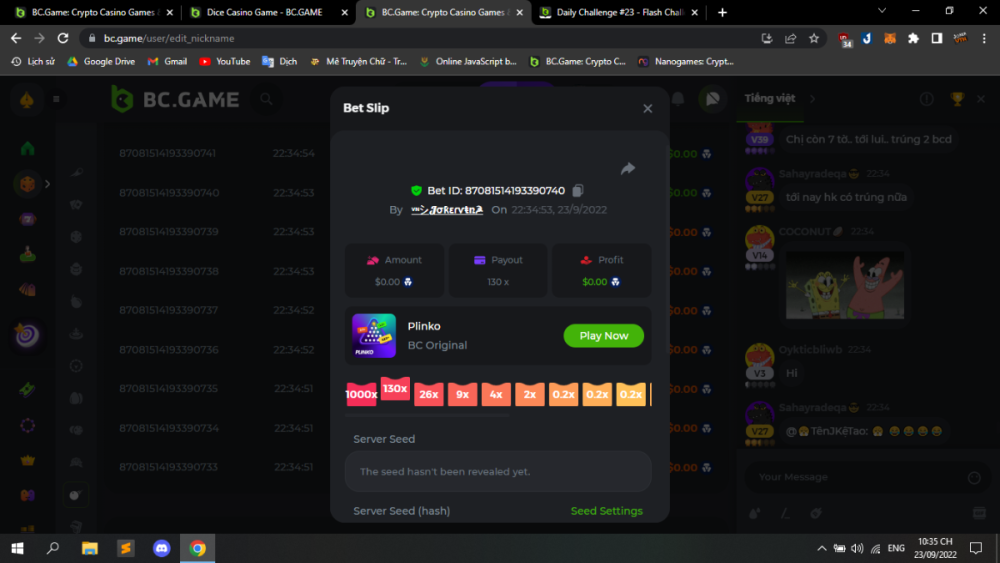Select the 26x payout tile

[429, 394]
